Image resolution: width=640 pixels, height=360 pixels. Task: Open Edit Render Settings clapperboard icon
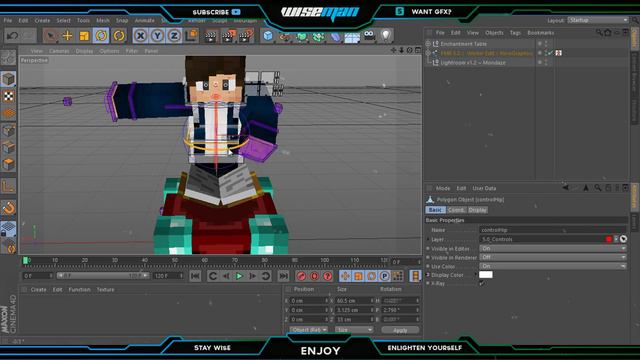pyautogui.click(x=246, y=36)
